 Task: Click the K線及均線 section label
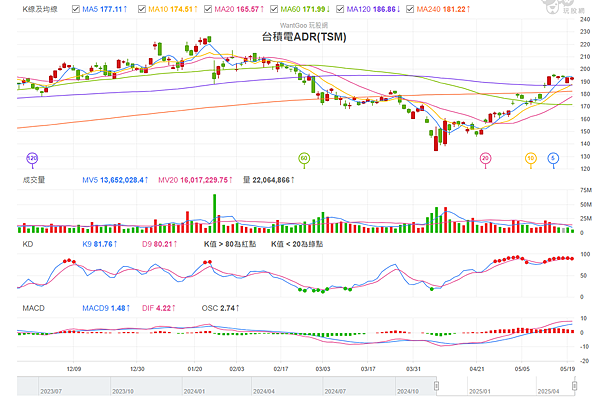[x=40, y=9]
